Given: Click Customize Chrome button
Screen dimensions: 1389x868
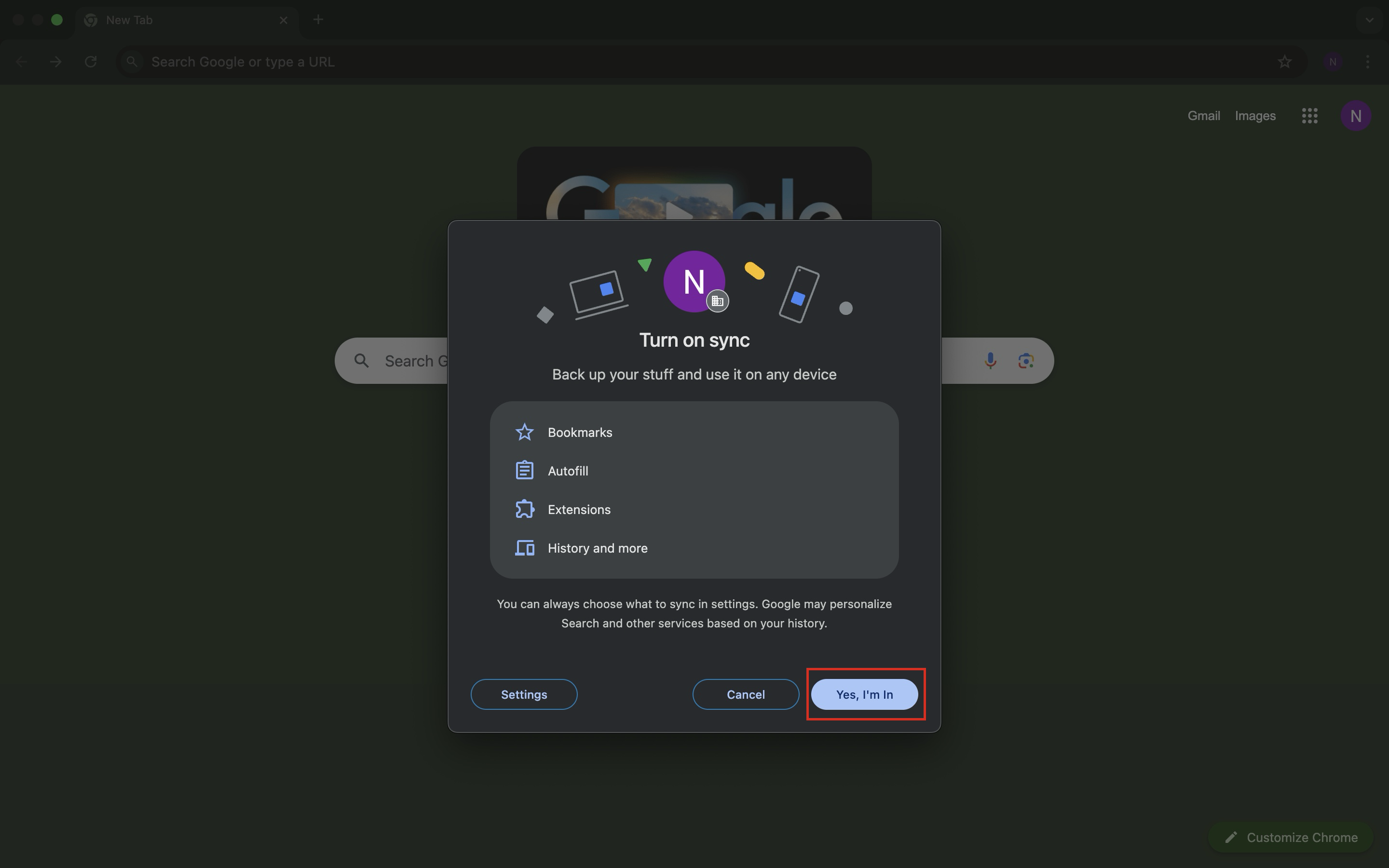Looking at the screenshot, I should 1290,837.
